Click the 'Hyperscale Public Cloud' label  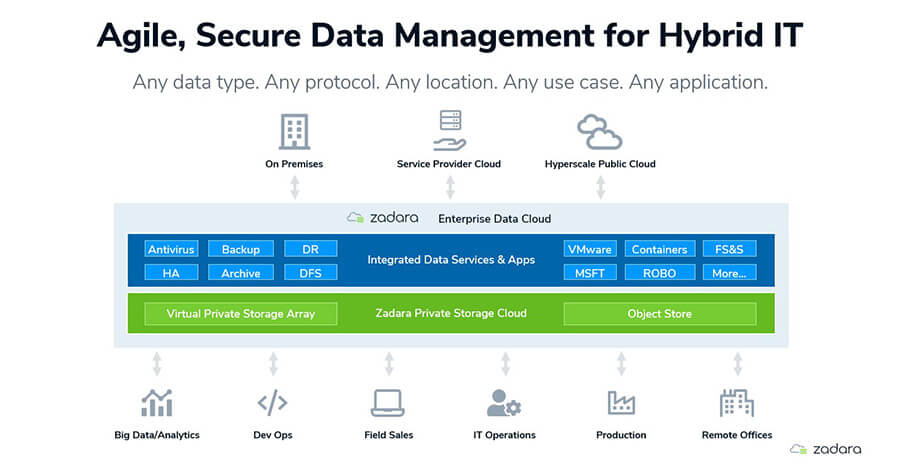coord(600,164)
